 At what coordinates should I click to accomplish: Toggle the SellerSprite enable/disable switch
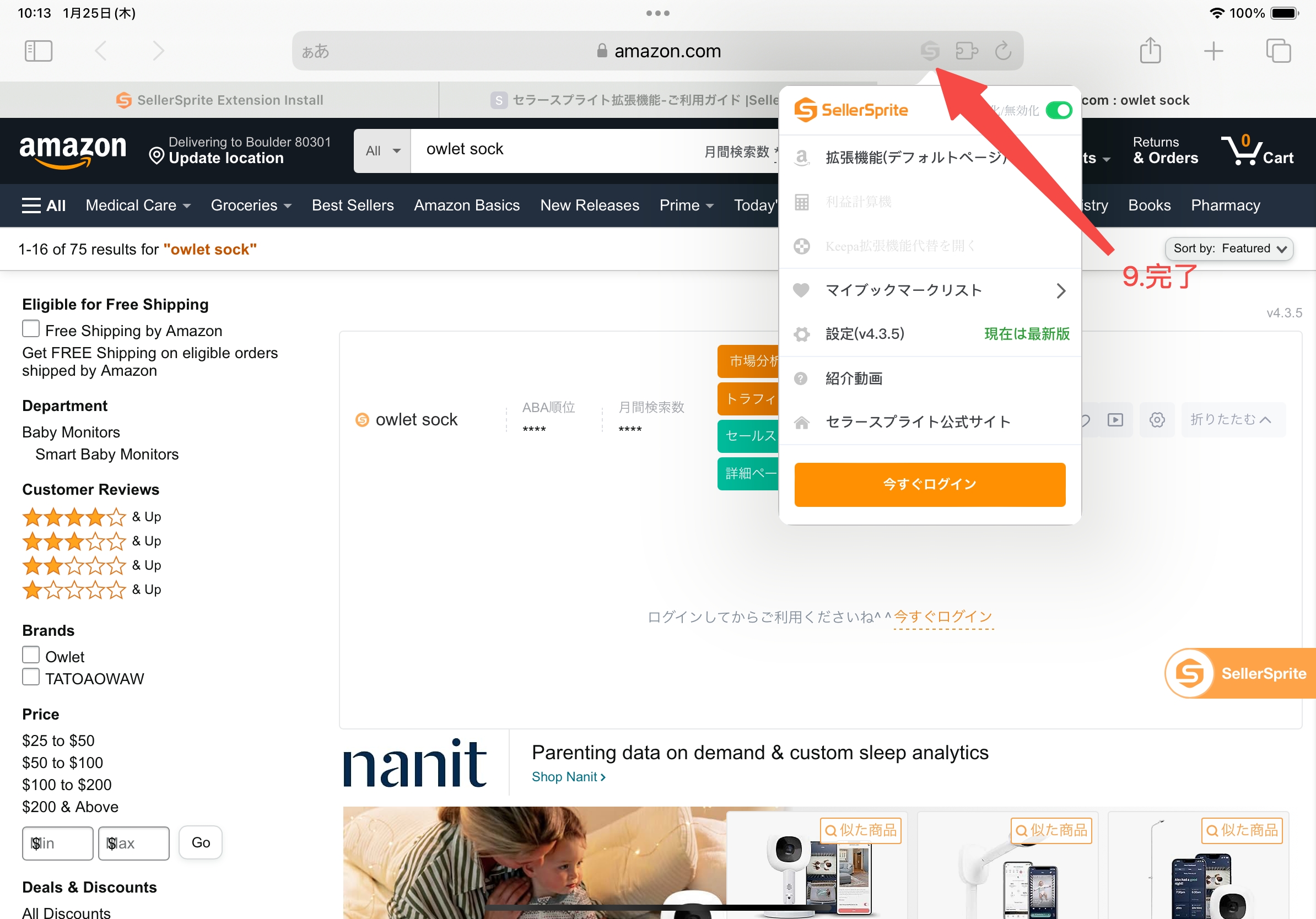[x=1058, y=110]
